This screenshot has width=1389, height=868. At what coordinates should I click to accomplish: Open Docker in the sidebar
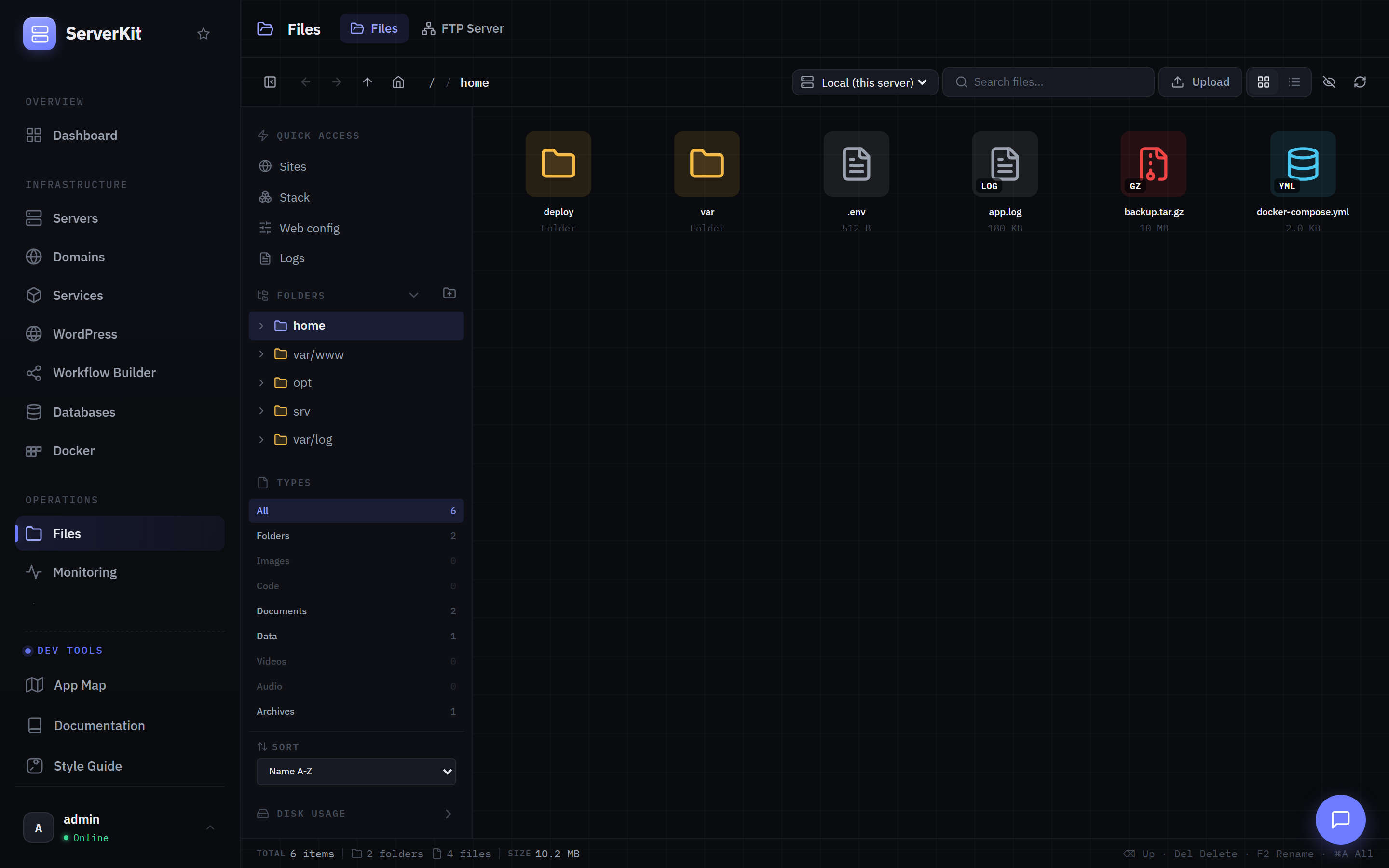tap(120, 451)
